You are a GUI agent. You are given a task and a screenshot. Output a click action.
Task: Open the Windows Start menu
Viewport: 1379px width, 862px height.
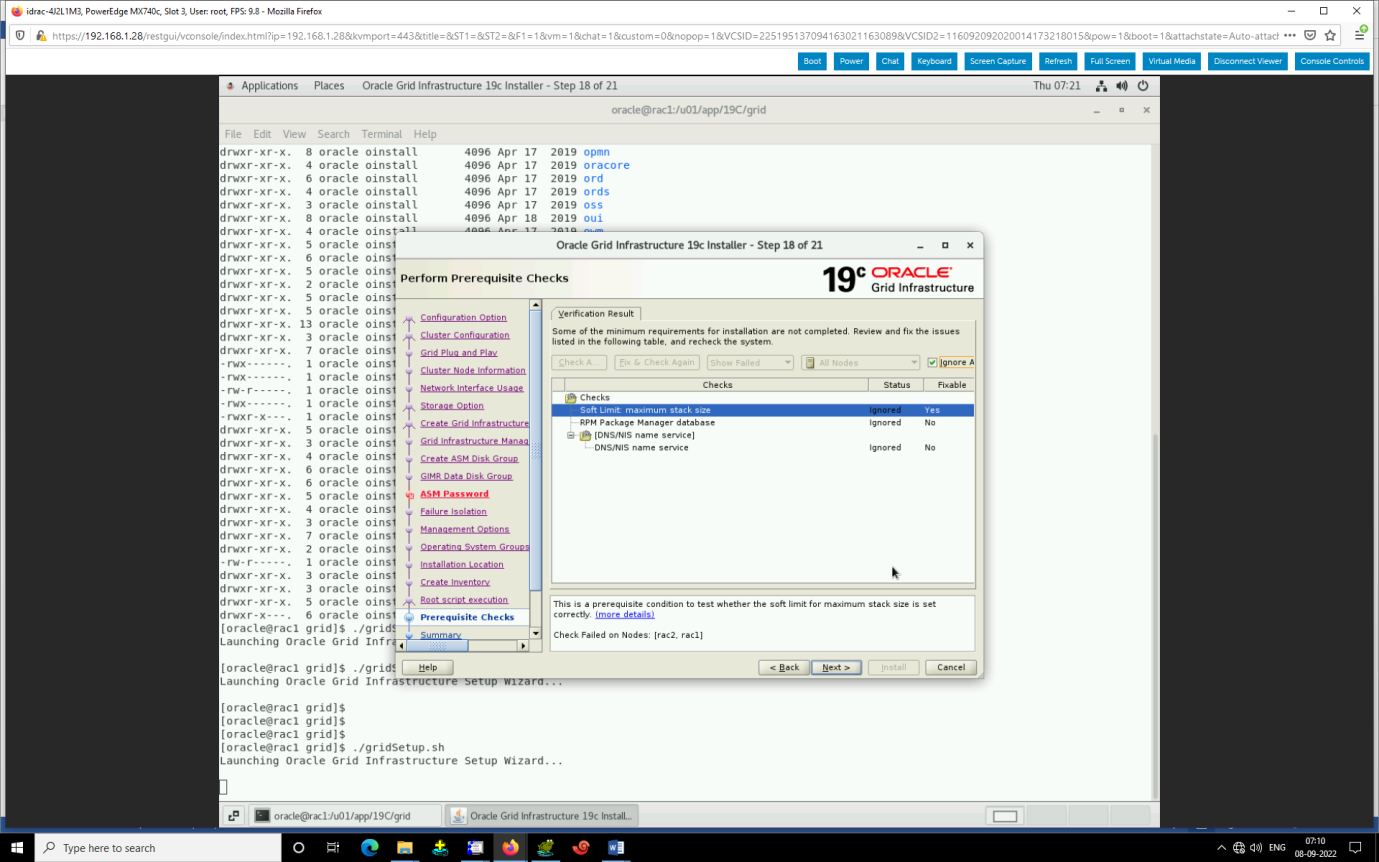(17, 847)
